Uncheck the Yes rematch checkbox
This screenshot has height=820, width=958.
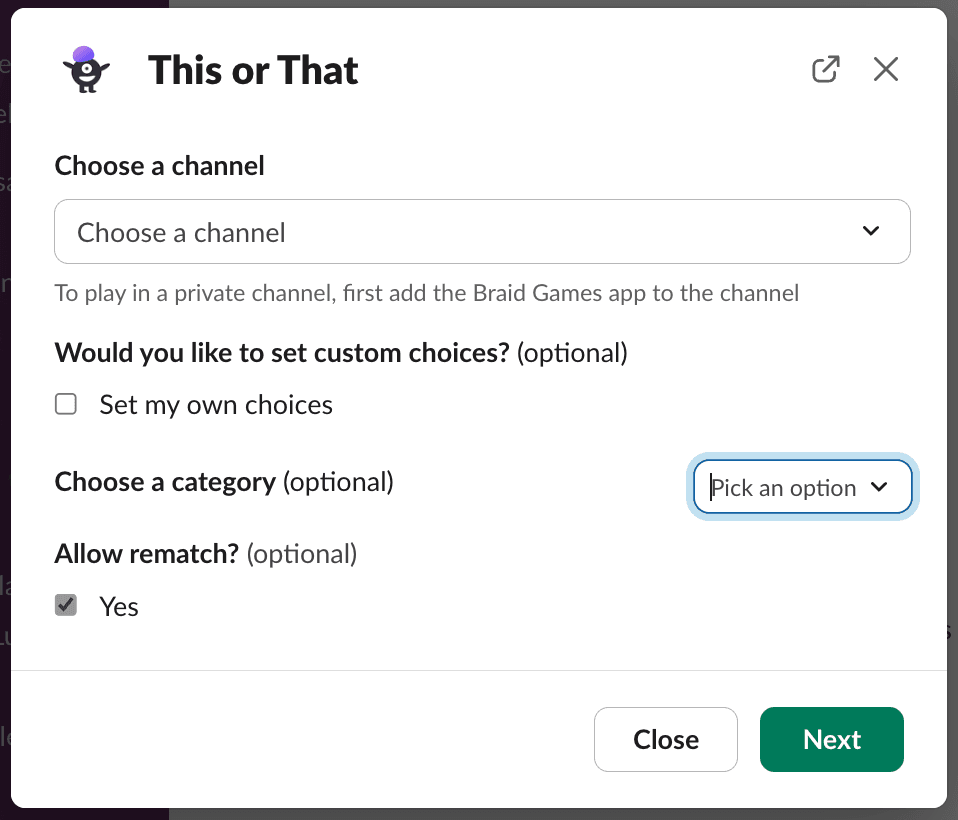[x=66, y=606]
